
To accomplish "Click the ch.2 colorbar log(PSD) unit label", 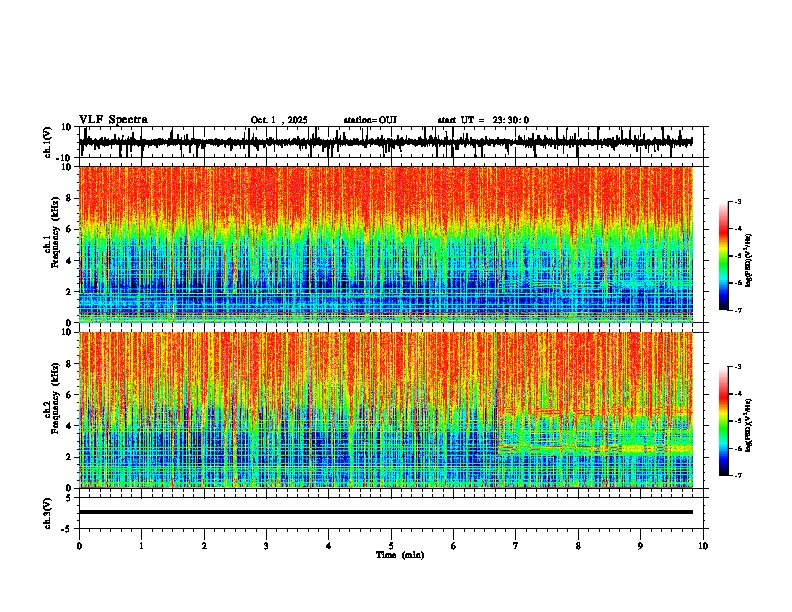I will 749,425.
